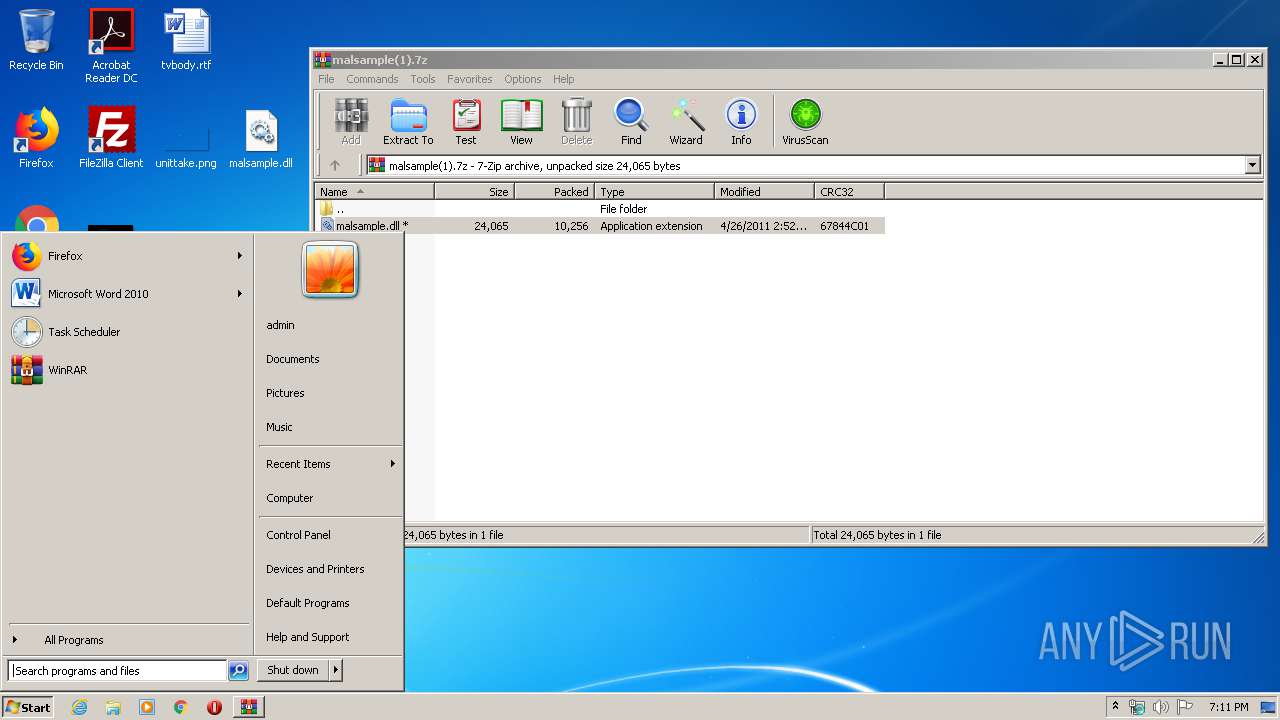Expand Recent Items submenu
1280x720 pixels.
pyautogui.click(x=393, y=464)
